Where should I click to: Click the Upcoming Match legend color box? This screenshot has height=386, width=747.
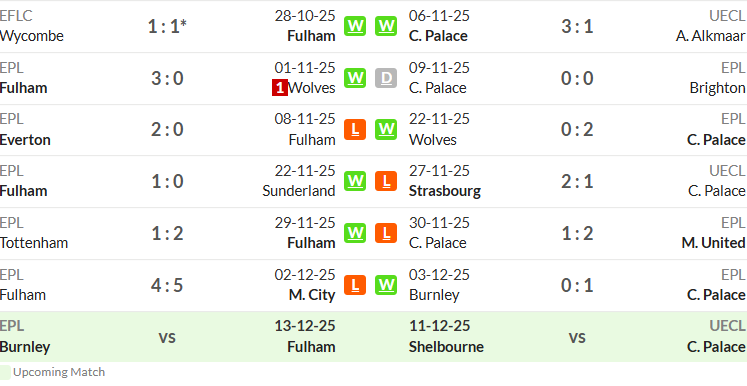click(5, 372)
